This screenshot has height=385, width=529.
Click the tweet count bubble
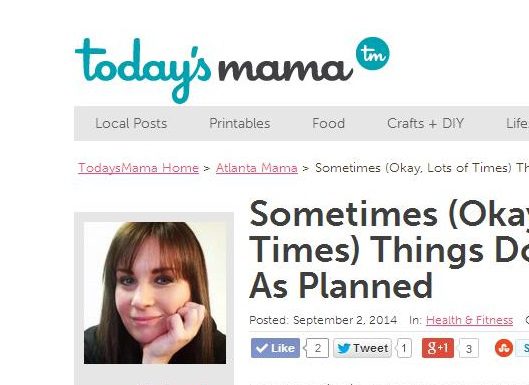403,348
